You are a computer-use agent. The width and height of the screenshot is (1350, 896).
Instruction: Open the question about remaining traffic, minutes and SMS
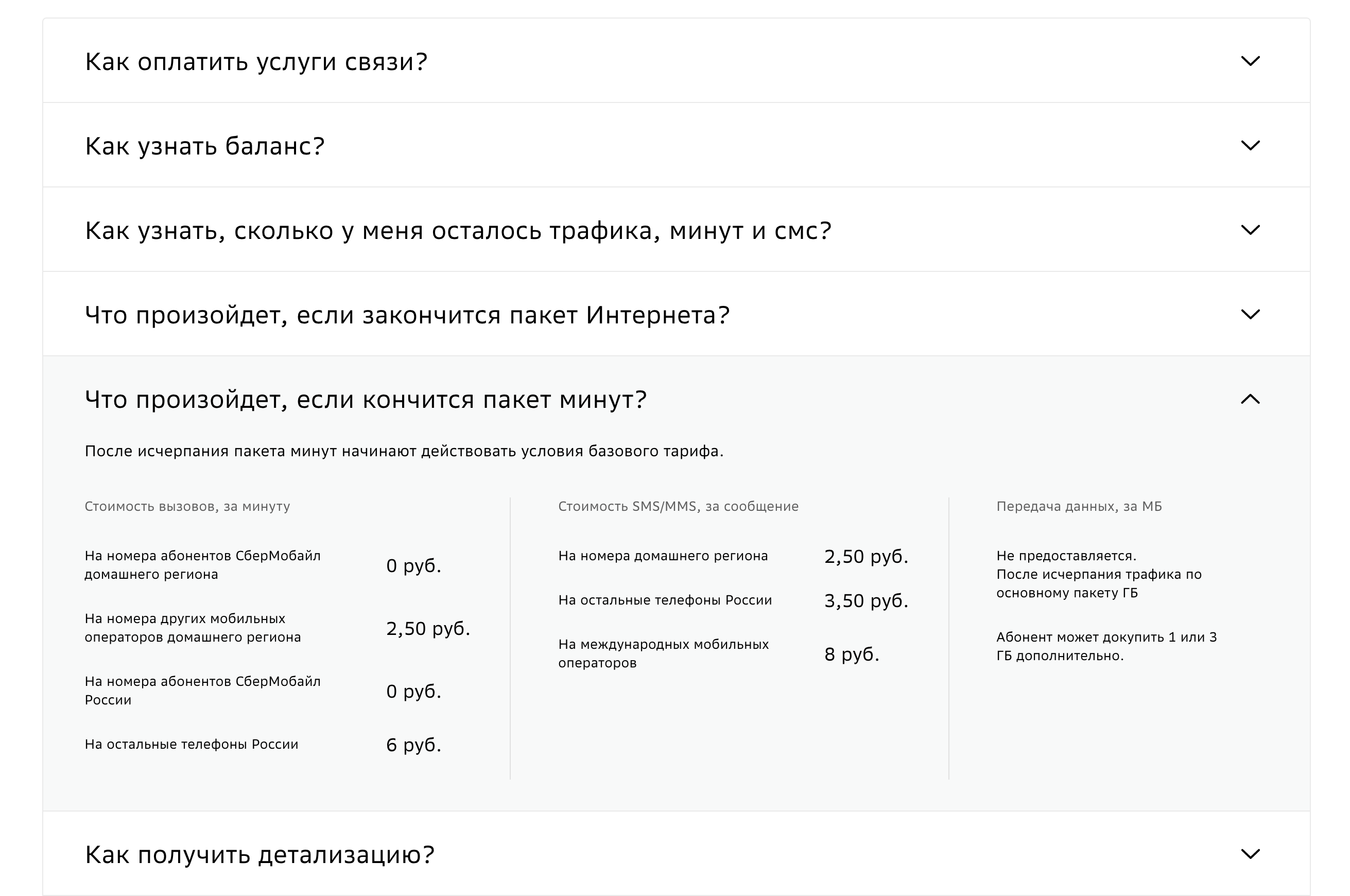click(x=457, y=229)
